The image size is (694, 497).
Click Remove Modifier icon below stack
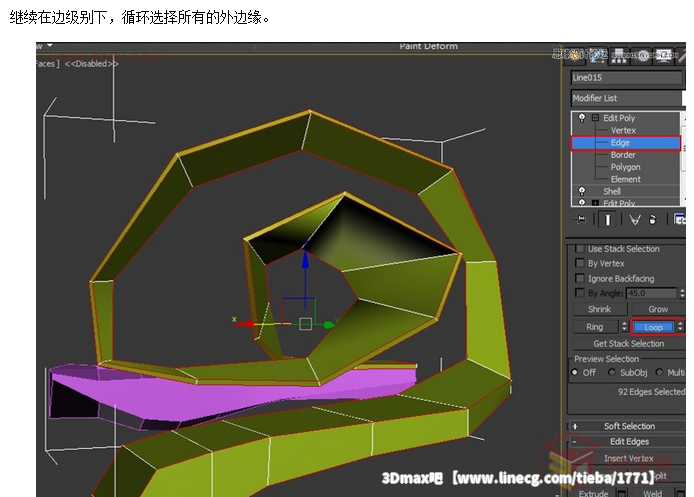(x=652, y=219)
